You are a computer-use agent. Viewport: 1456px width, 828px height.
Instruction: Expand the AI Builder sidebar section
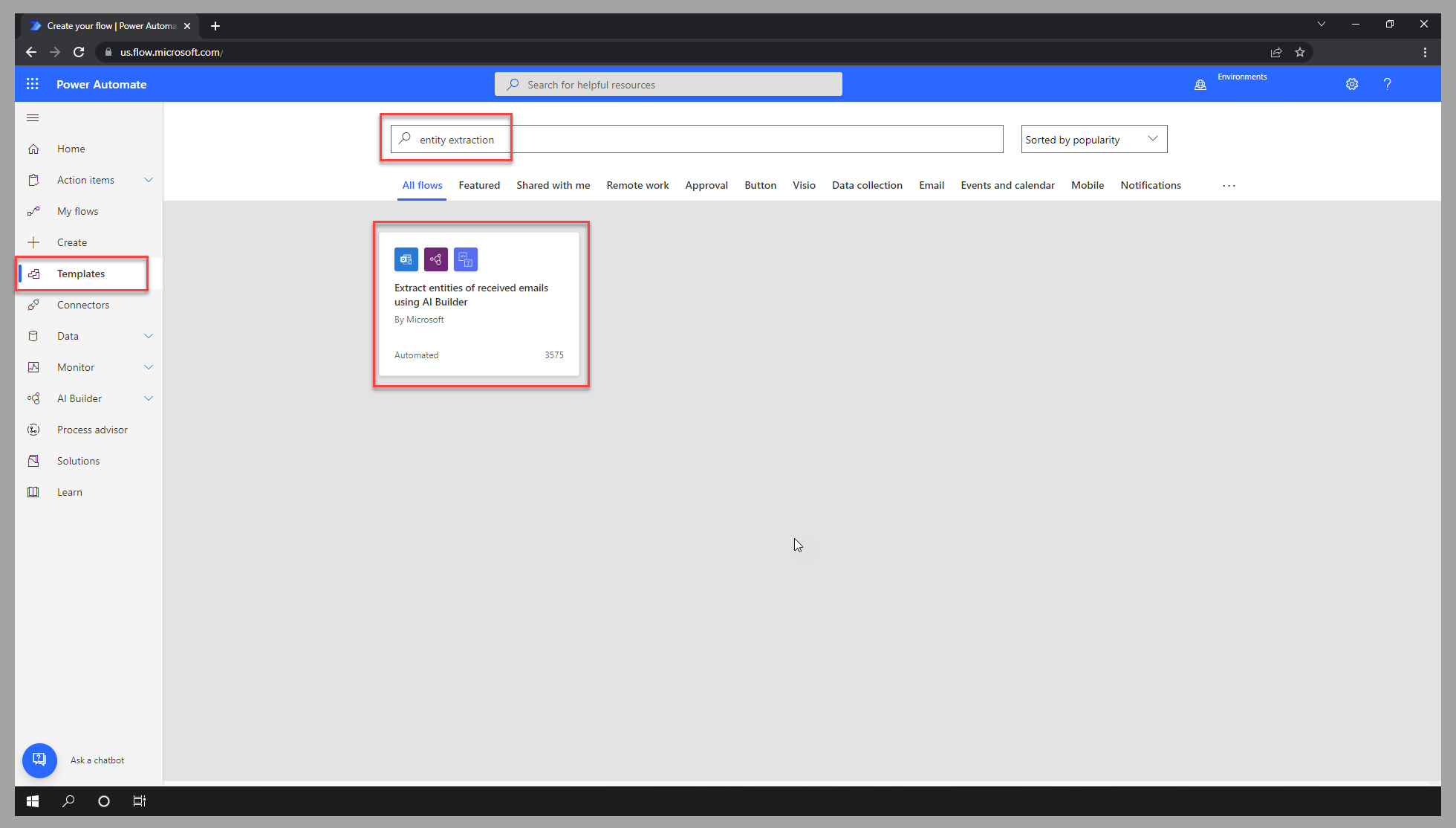(x=149, y=398)
